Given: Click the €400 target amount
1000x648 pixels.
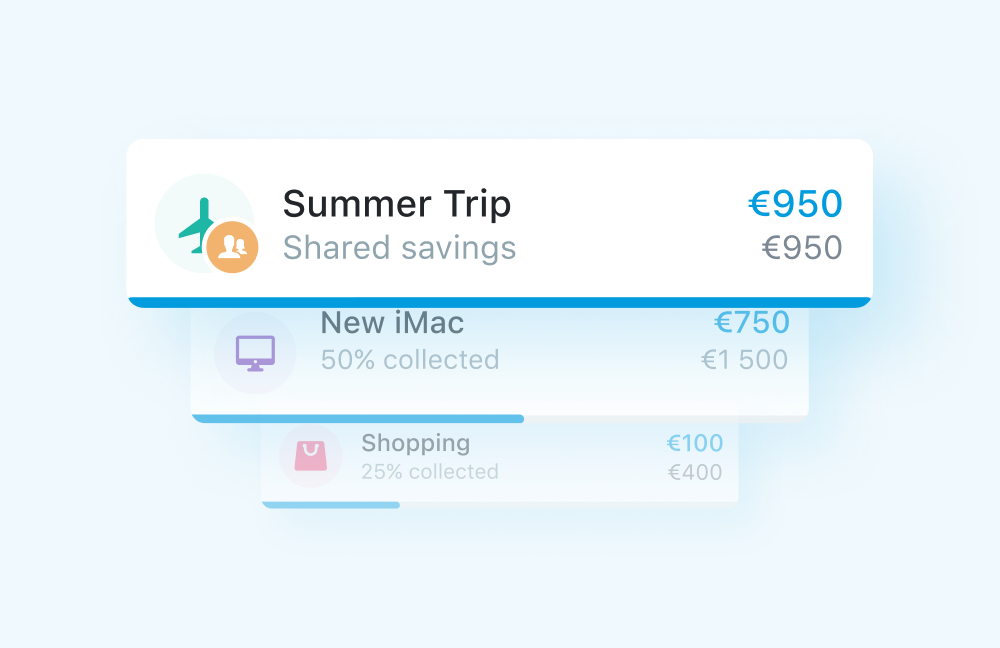Looking at the screenshot, I should [694, 472].
